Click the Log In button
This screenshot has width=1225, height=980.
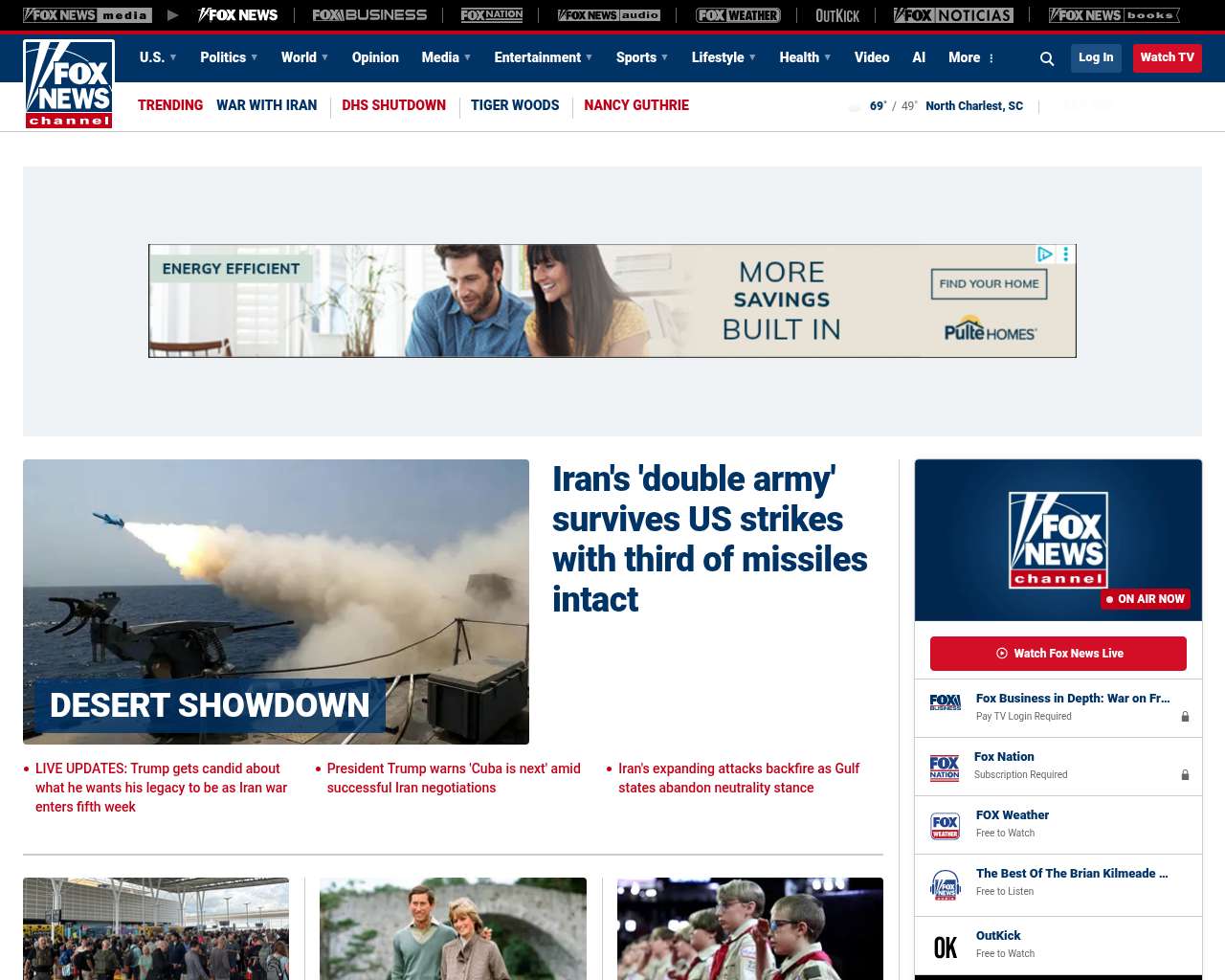[x=1096, y=57]
